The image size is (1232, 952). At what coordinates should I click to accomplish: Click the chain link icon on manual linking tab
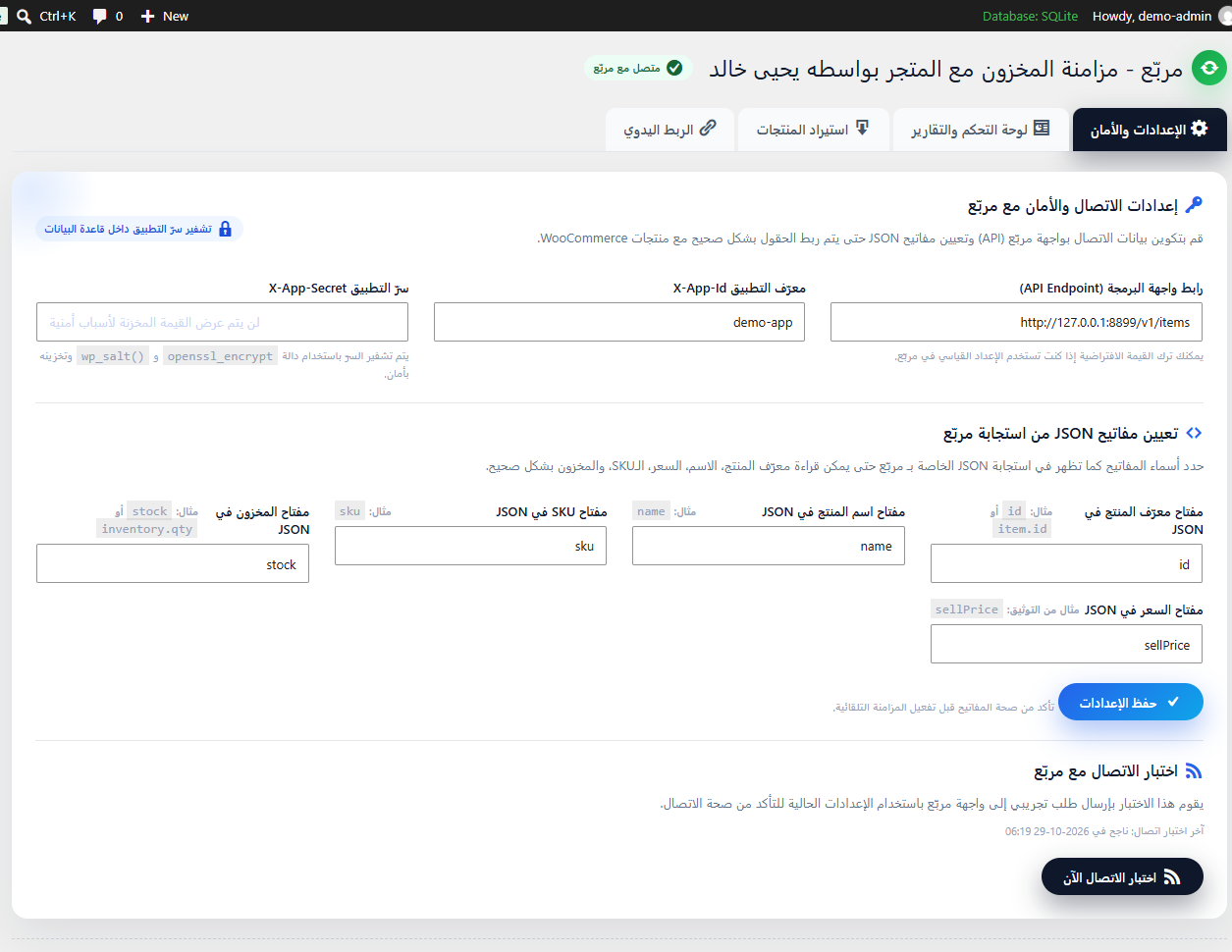[708, 128]
